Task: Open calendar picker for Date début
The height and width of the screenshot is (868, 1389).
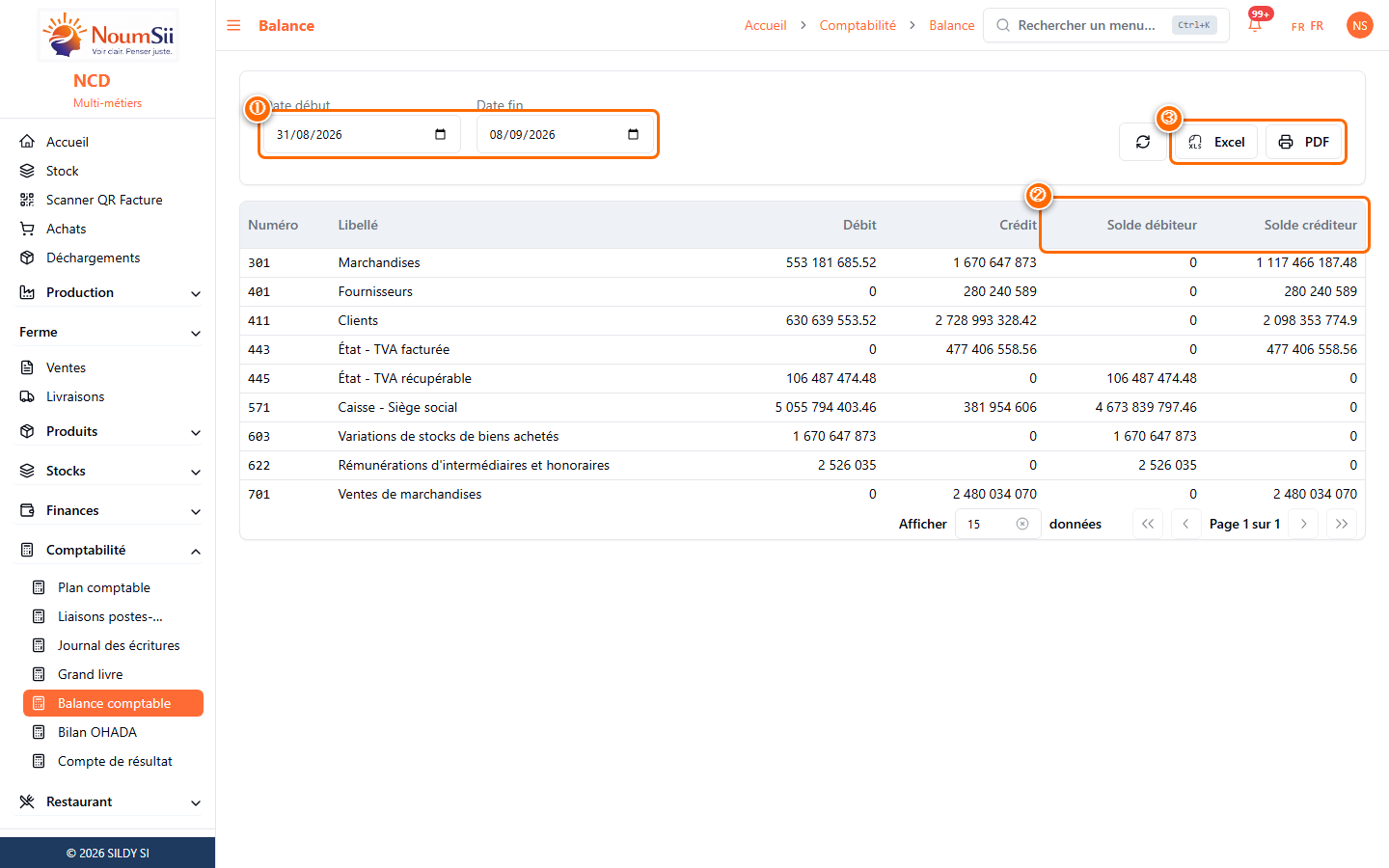Action: (x=440, y=134)
